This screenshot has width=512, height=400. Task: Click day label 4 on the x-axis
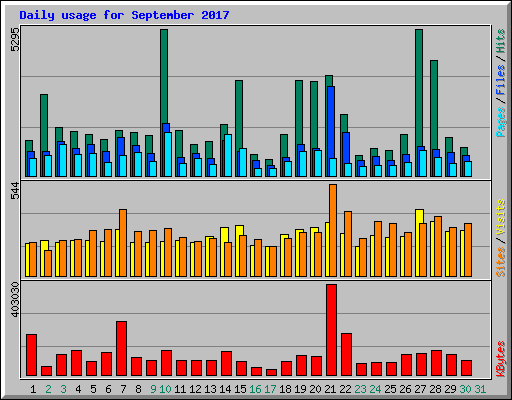click(x=78, y=389)
